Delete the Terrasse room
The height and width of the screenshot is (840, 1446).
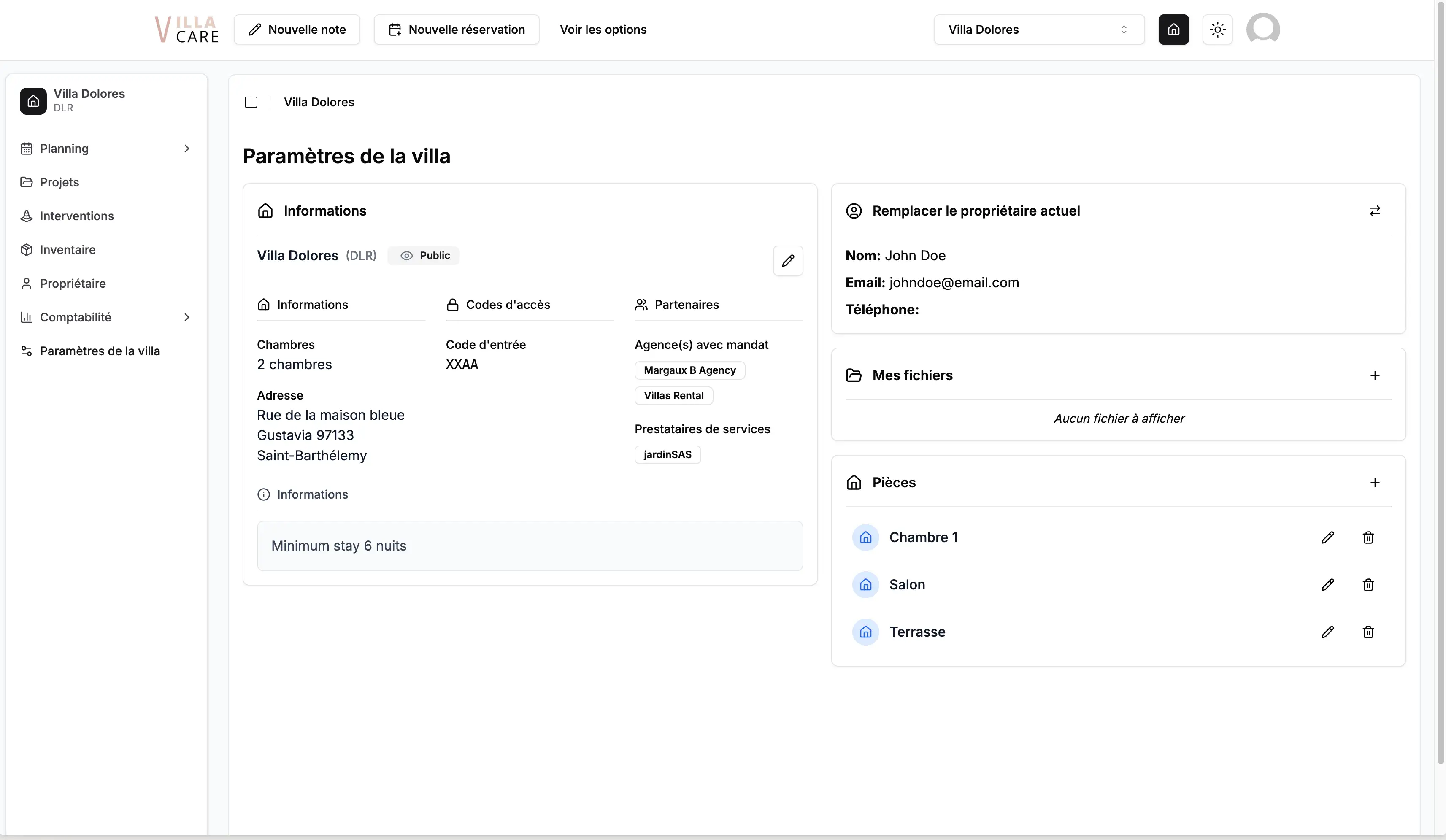coord(1368,632)
